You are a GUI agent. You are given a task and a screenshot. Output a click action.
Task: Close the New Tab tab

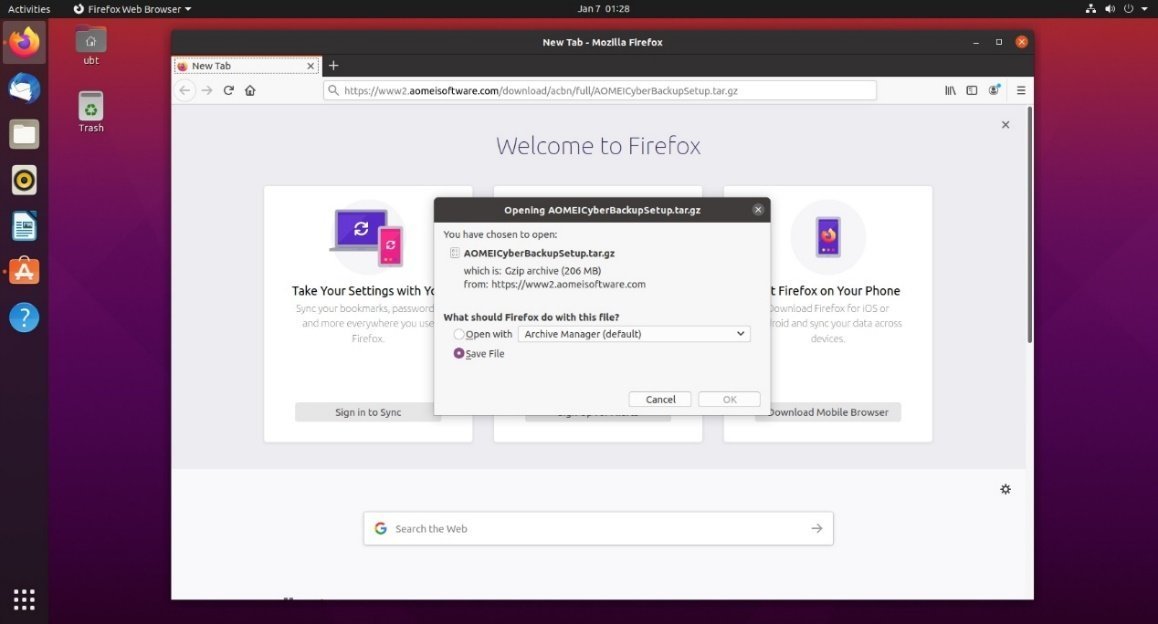pyautogui.click(x=311, y=66)
